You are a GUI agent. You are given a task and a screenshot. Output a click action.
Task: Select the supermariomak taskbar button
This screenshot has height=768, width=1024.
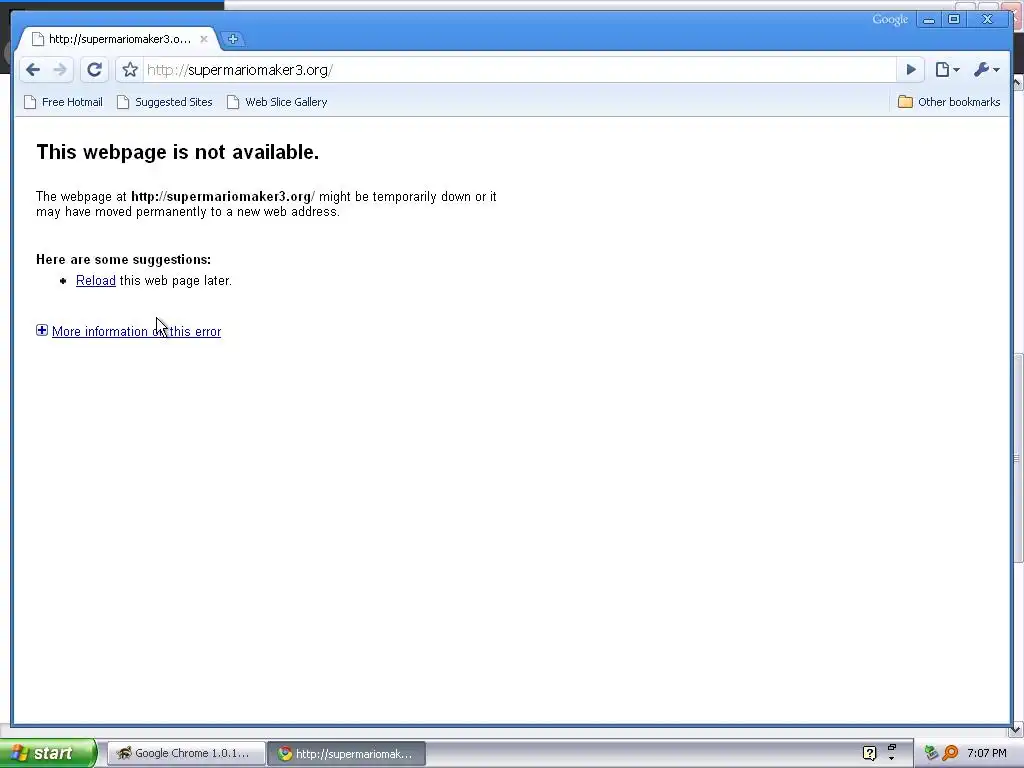point(347,754)
